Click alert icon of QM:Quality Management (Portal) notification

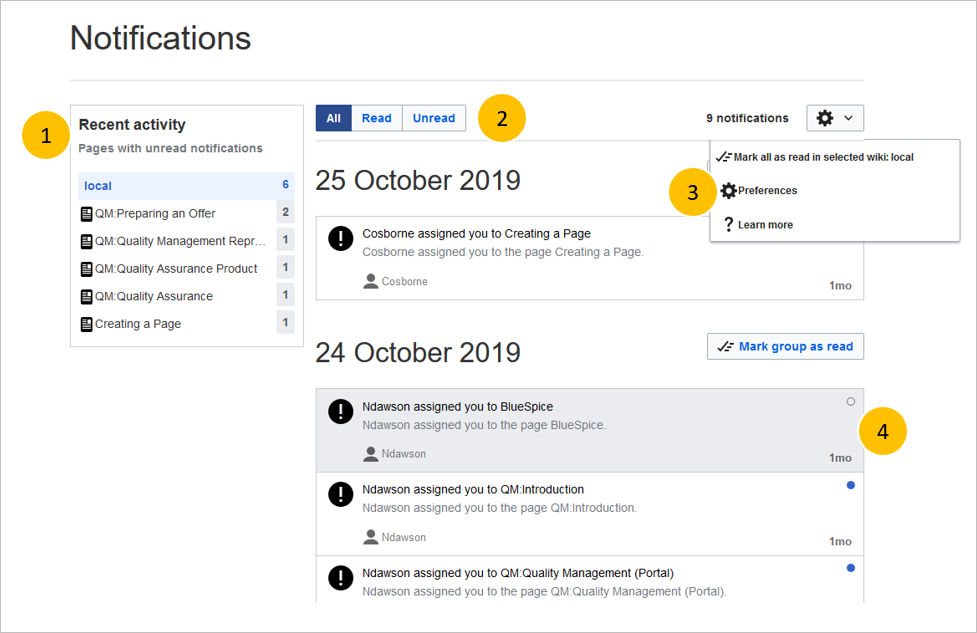(x=341, y=578)
